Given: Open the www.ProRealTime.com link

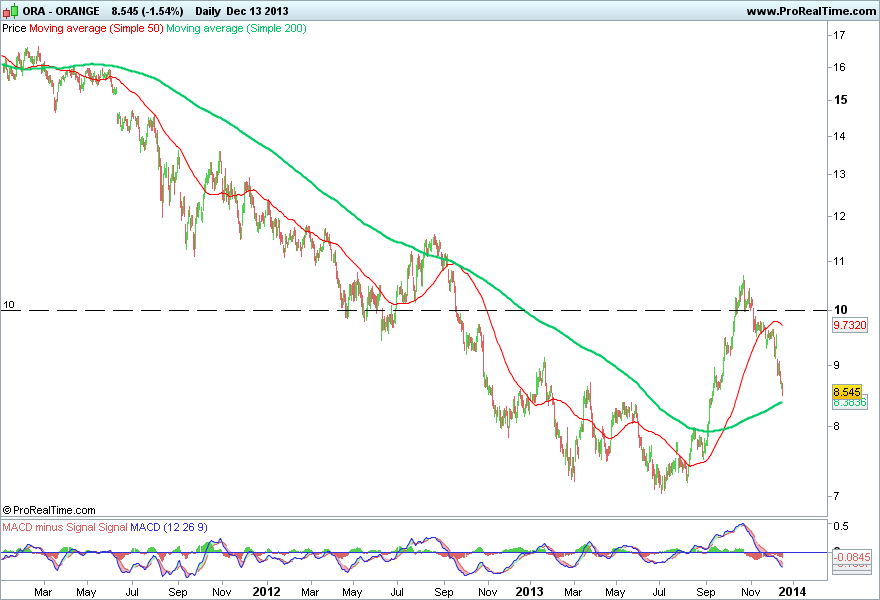Looking at the screenshot, I should [811, 11].
